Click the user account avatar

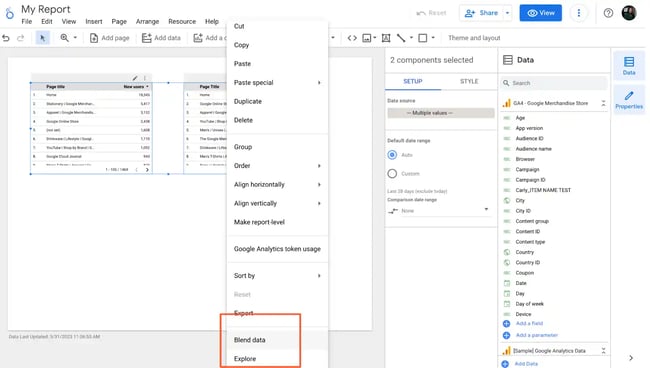(629, 13)
